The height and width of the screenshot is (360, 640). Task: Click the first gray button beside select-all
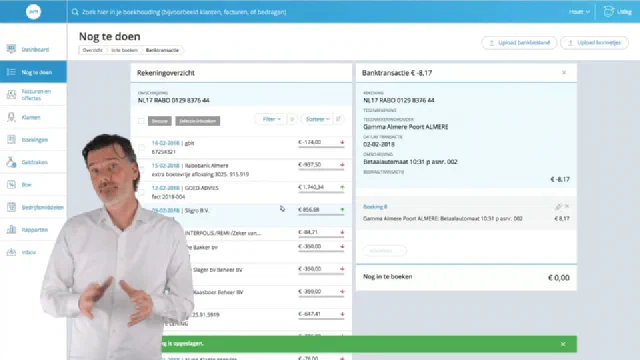(x=160, y=121)
